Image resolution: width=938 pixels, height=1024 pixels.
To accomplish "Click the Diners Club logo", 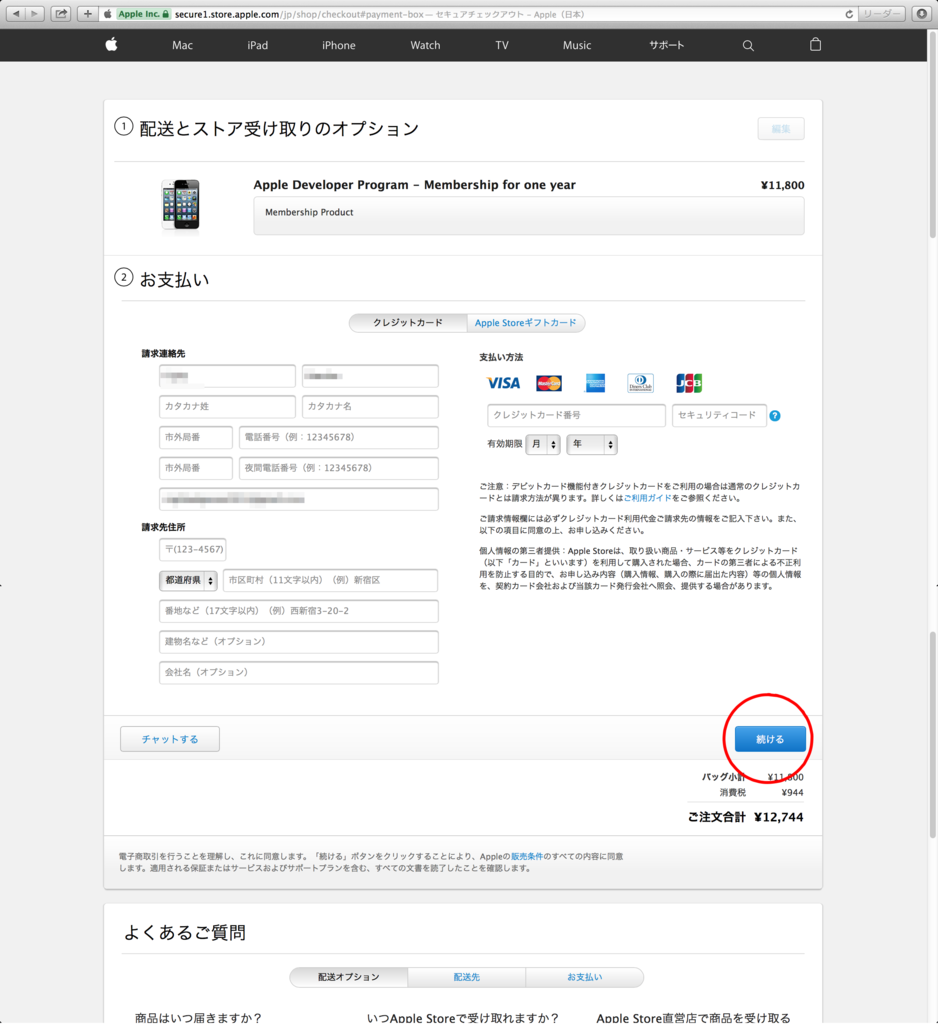I will coord(640,383).
